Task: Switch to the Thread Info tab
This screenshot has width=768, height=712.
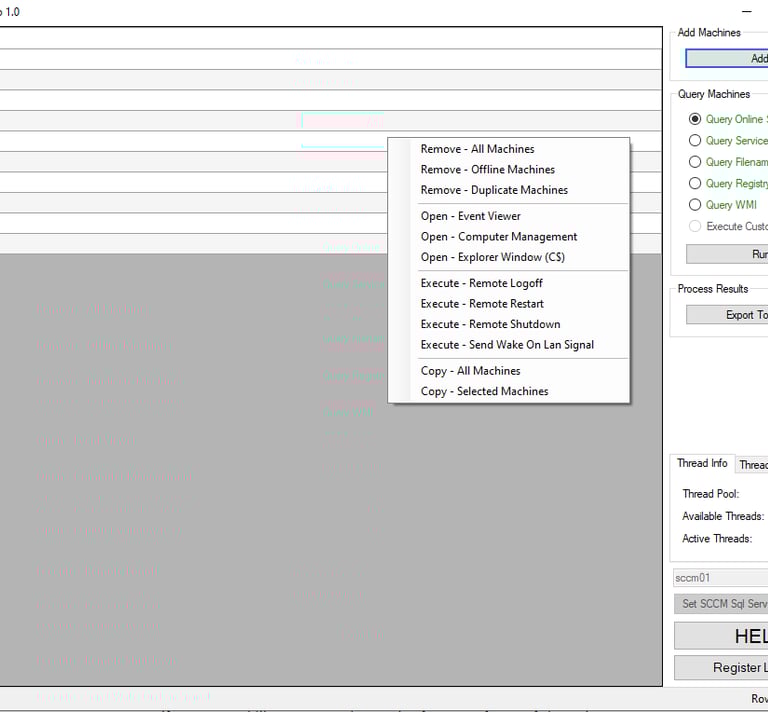Action: point(702,463)
